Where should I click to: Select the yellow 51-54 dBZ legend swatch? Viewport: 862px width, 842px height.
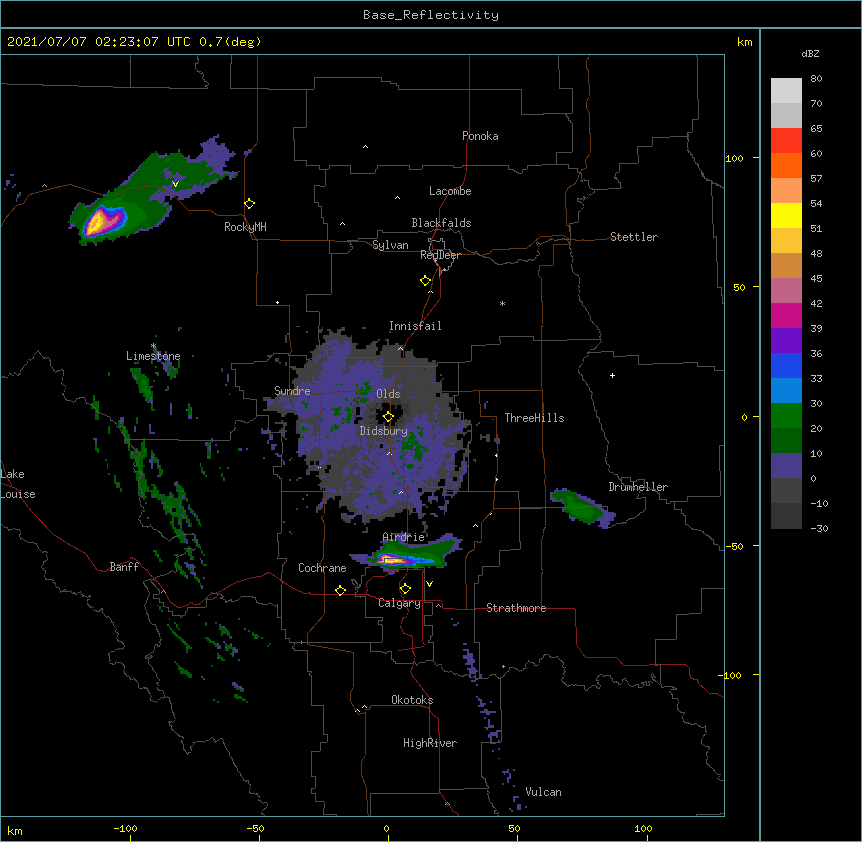click(786, 215)
